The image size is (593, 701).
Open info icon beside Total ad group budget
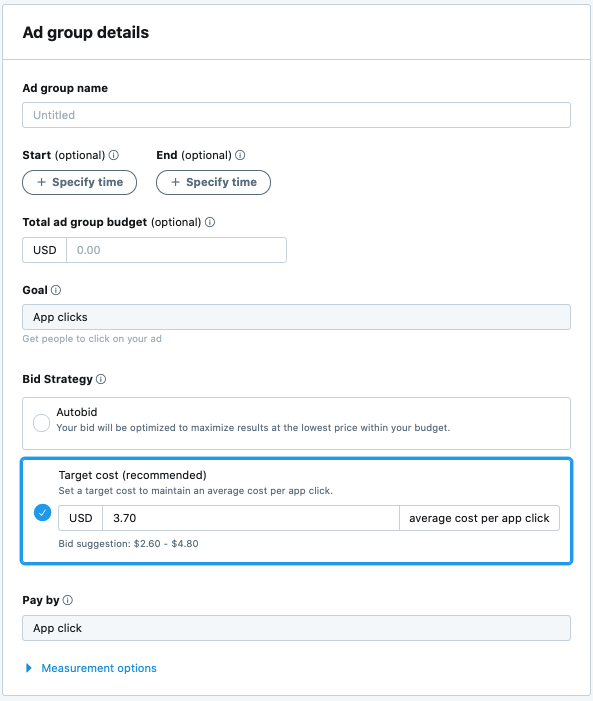pos(210,222)
